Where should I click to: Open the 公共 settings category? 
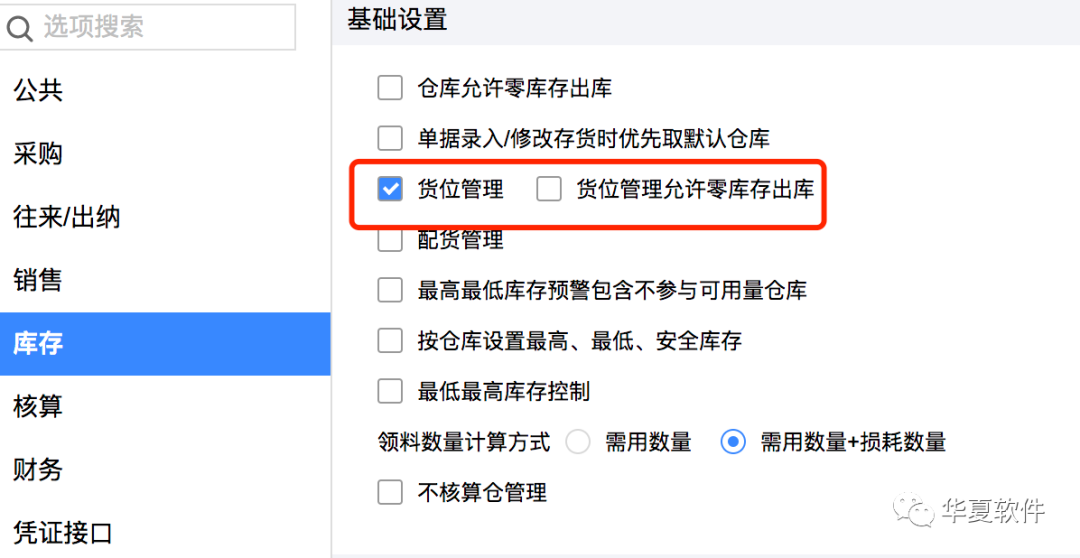pyautogui.click(x=165, y=90)
